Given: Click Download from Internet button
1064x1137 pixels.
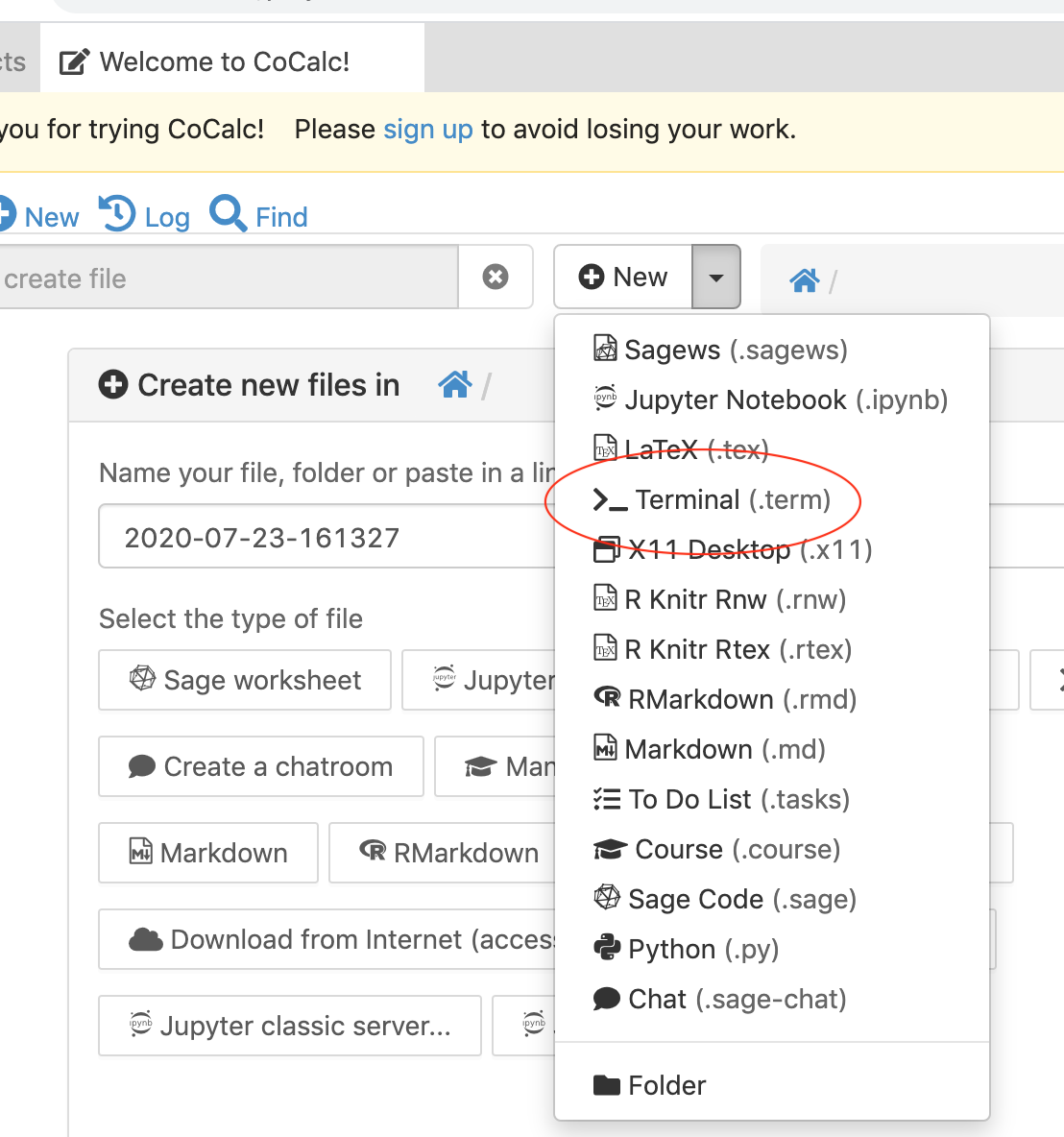Looking at the screenshot, I should [327, 939].
